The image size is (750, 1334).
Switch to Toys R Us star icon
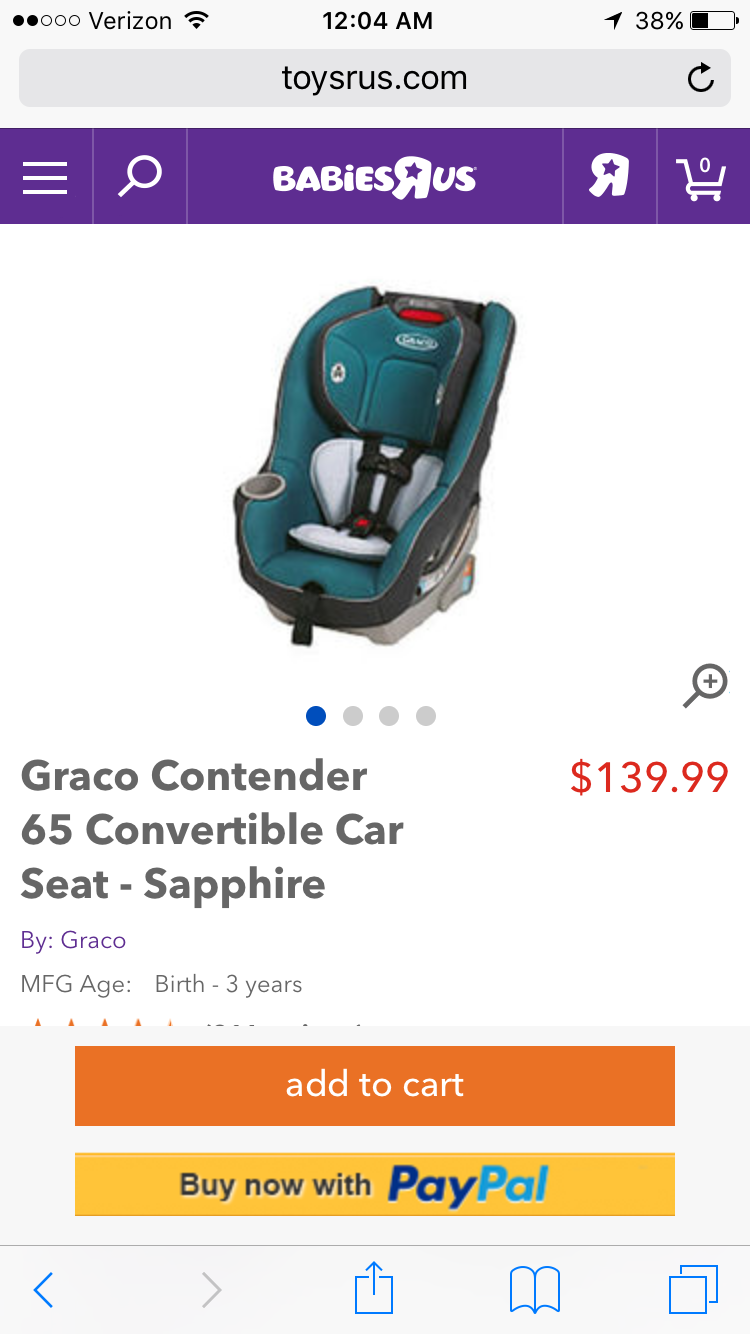[609, 176]
